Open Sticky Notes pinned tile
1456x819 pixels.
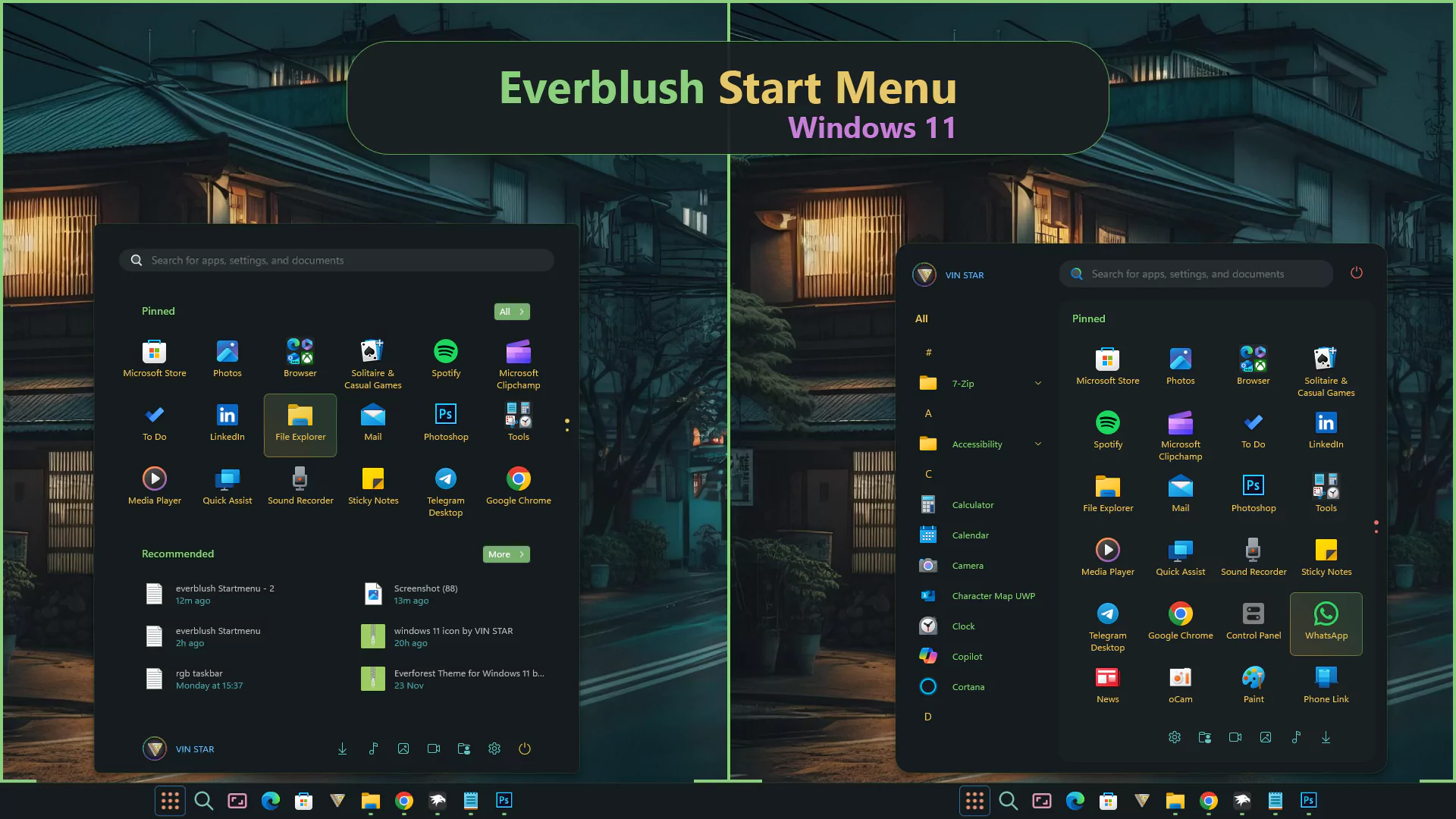[373, 485]
